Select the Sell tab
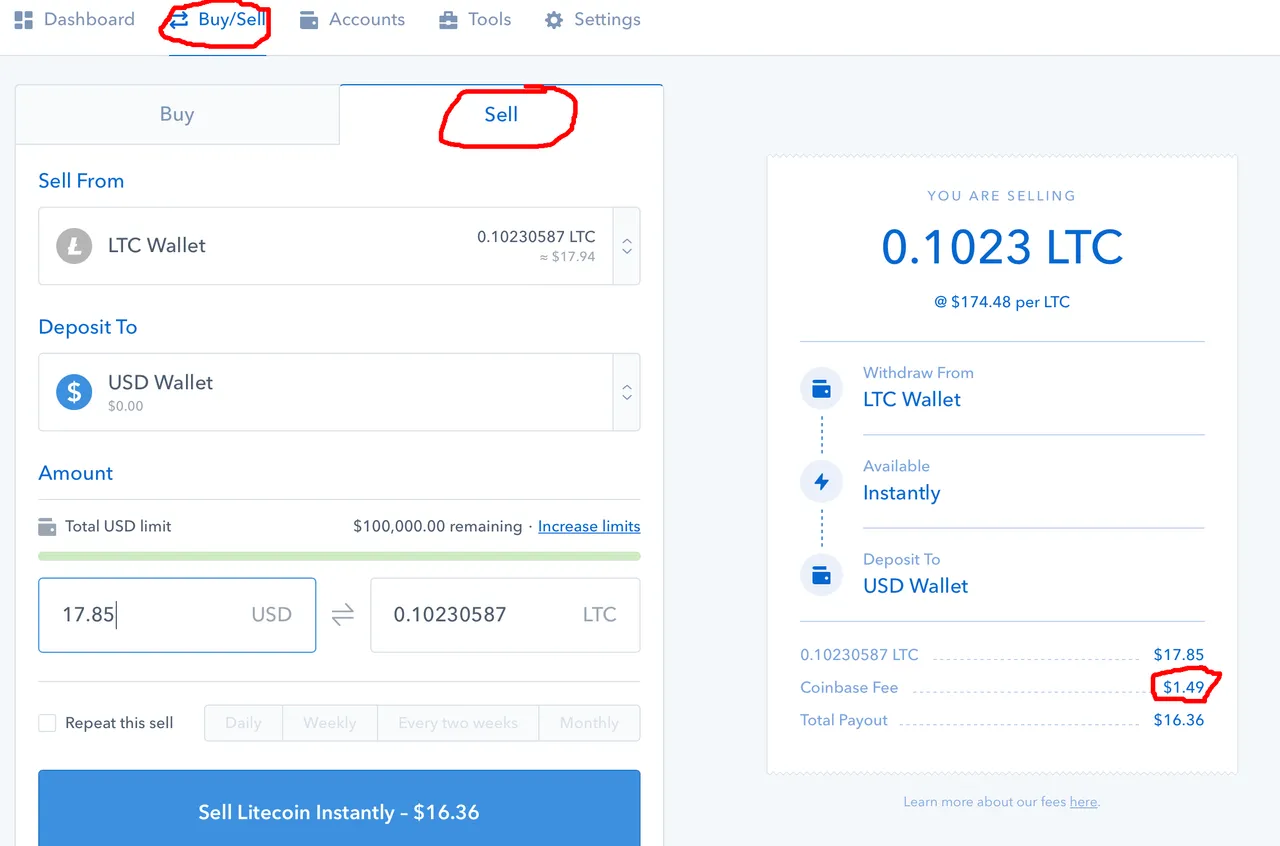The width and height of the screenshot is (1280, 846). coord(501,114)
